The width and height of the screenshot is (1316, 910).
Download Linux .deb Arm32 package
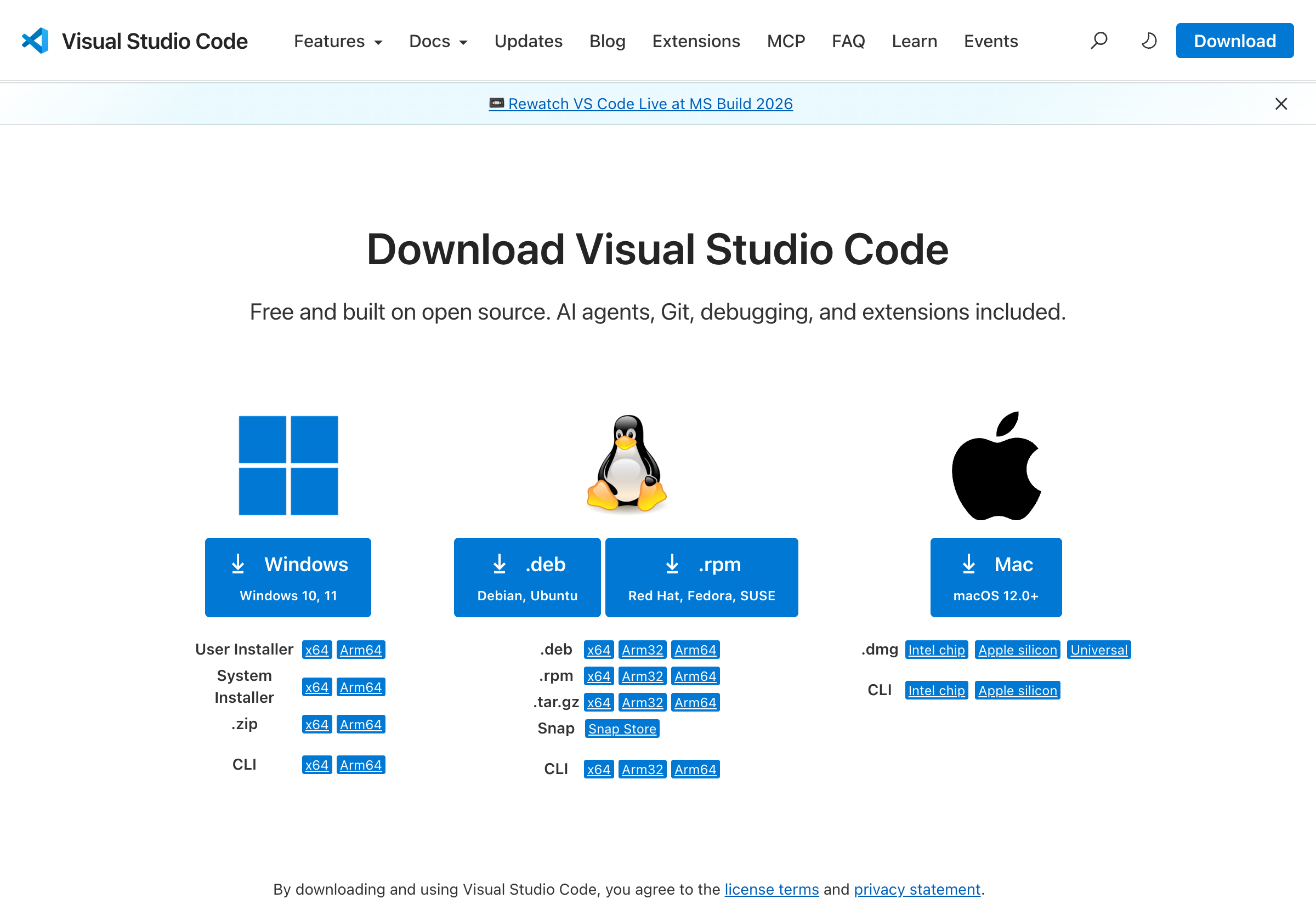click(643, 650)
